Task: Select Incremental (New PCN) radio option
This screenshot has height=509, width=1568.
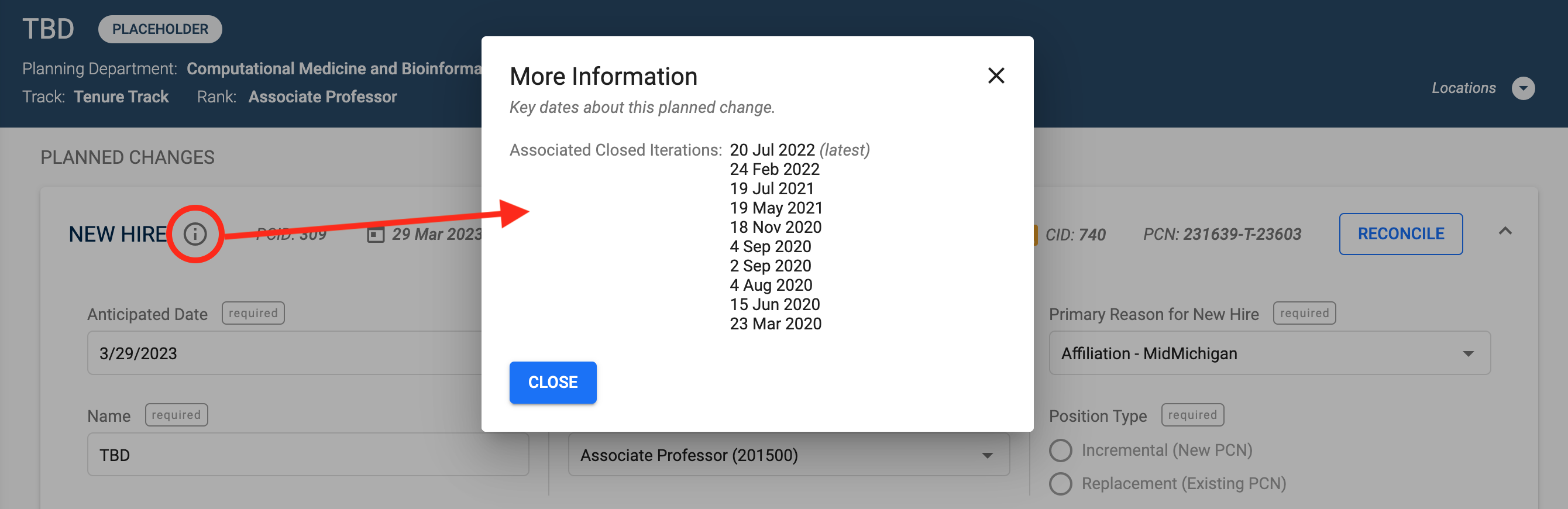Action: click(1060, 450)
